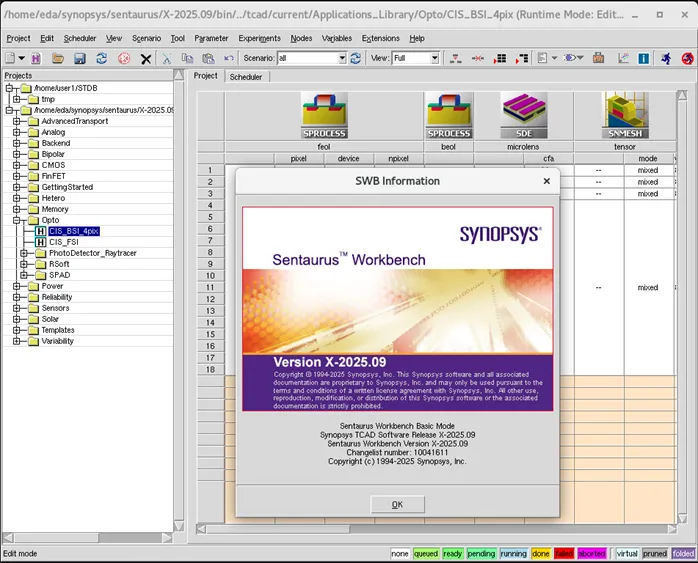Click the document preprocess icon

coord(542,58)
